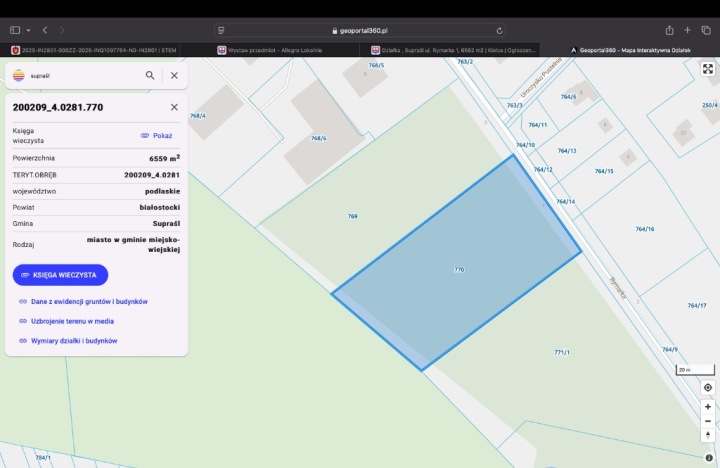Screen dimensions: 720x468
Task: Open Dane z ewidencji gruntów i budynków
Action: click(x=89, y=301)
